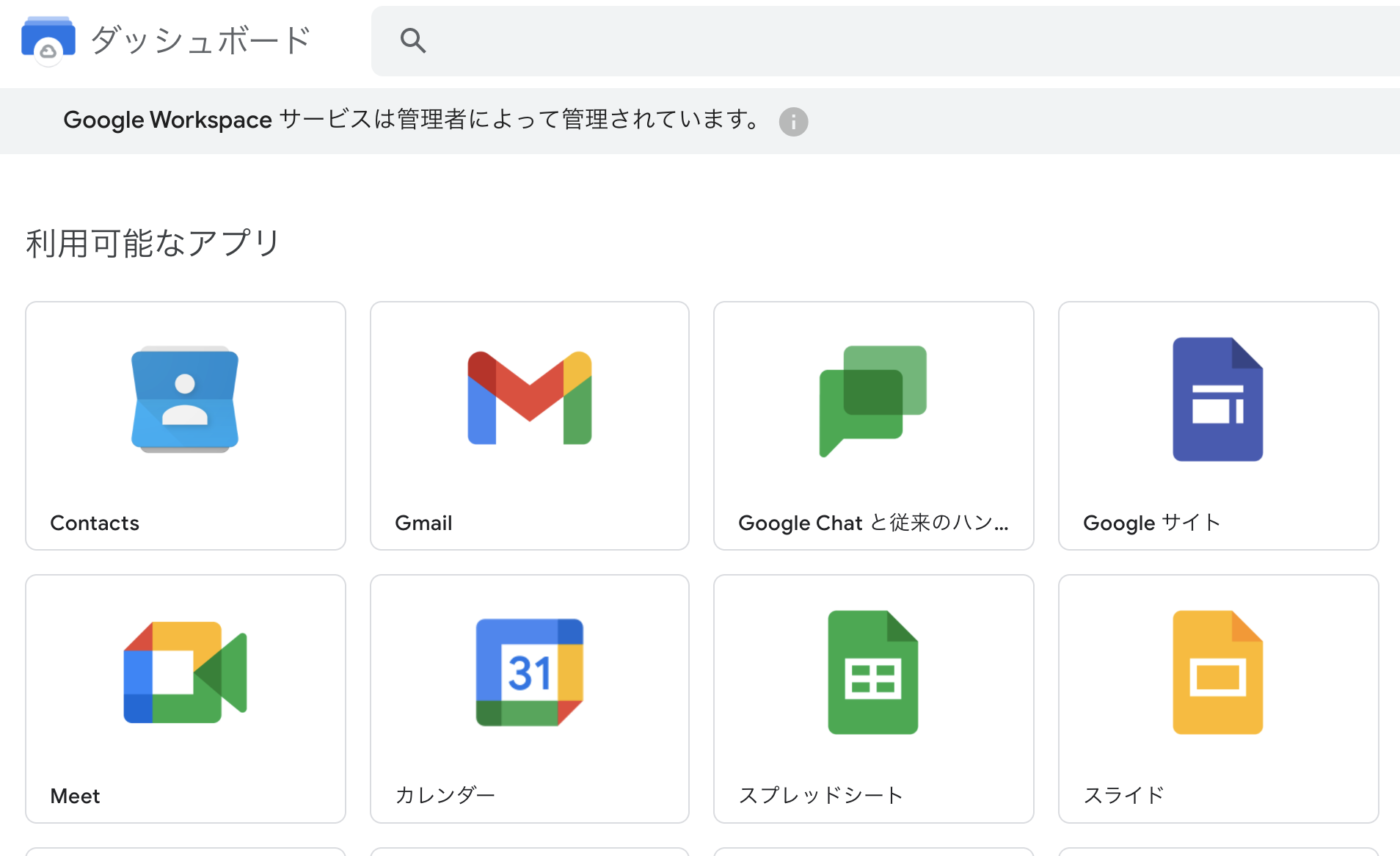Click the Gmail label text
The height and width of the screenshot is (856, 1400).
[x=423, y=523]
